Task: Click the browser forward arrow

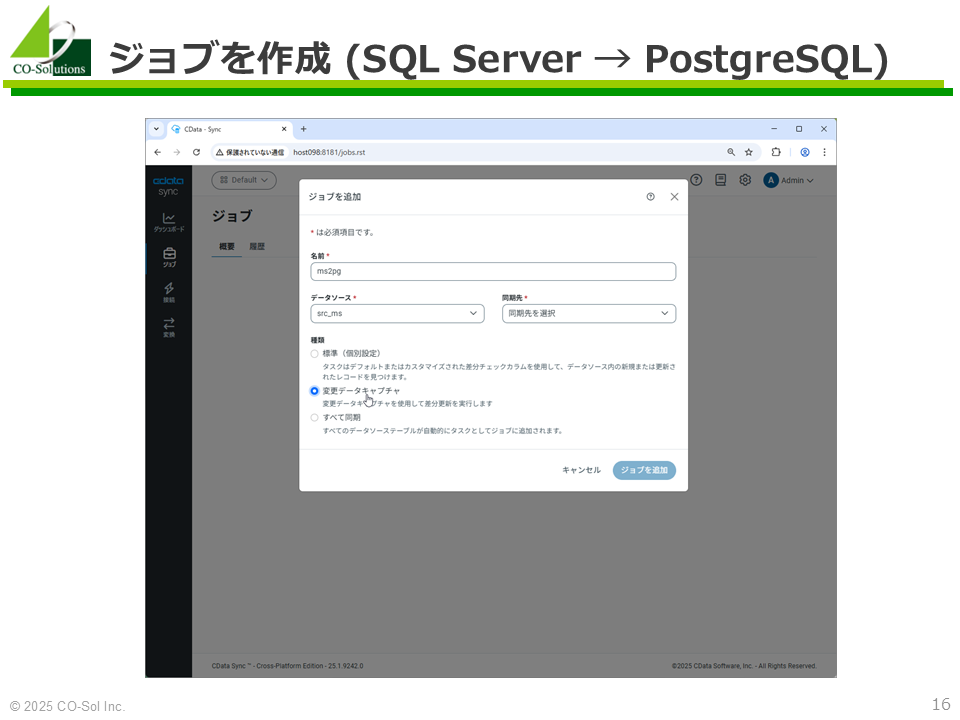Action: 177,152
